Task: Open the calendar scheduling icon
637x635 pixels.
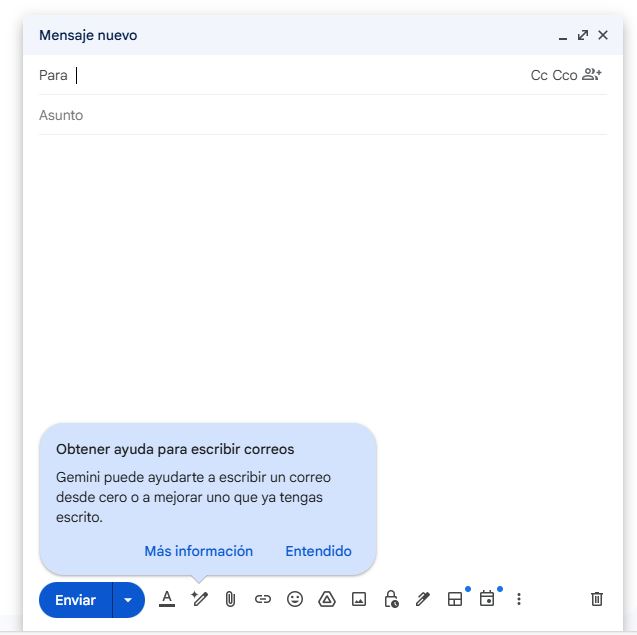Action: pos(487,599)
